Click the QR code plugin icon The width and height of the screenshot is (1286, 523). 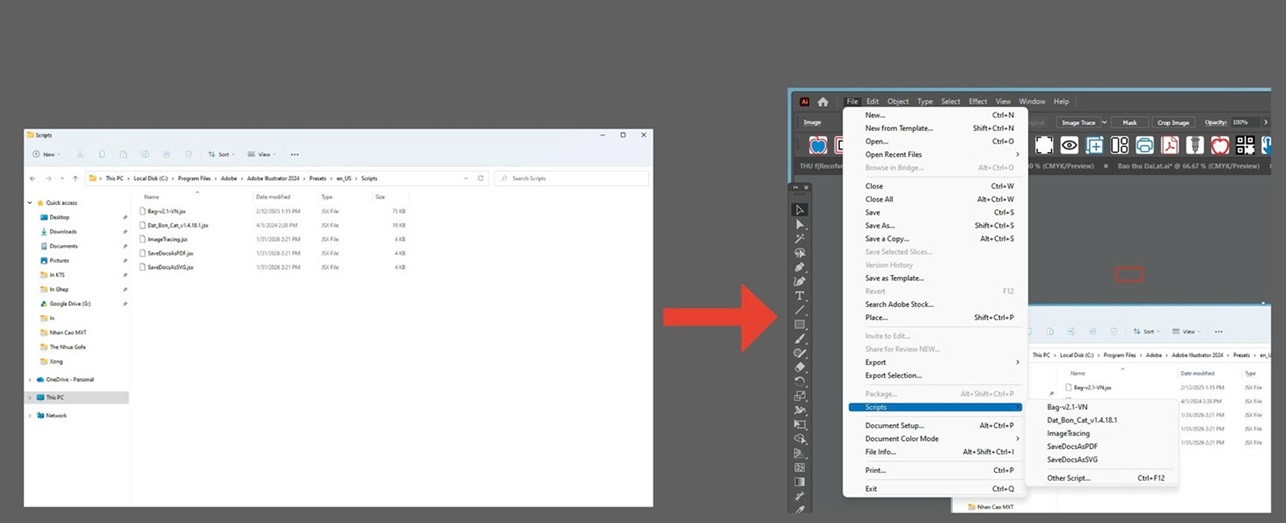click(1245, 145)
